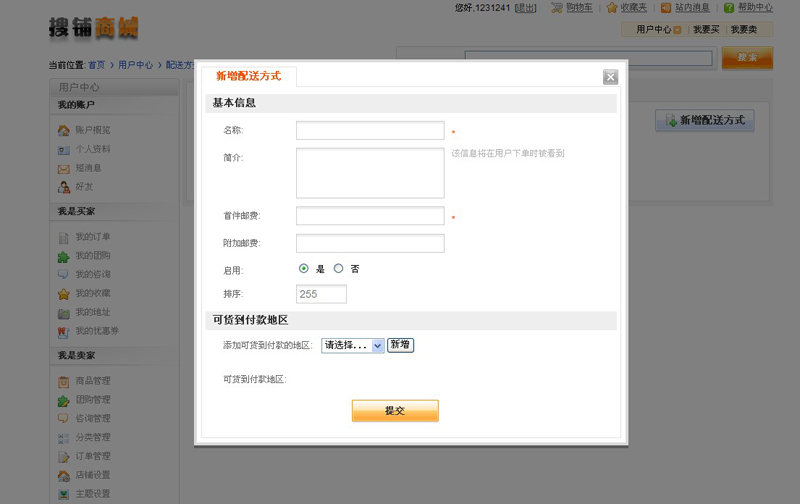Click the 分类管理 grid icon
800x504 pixels.
(63, 438)
